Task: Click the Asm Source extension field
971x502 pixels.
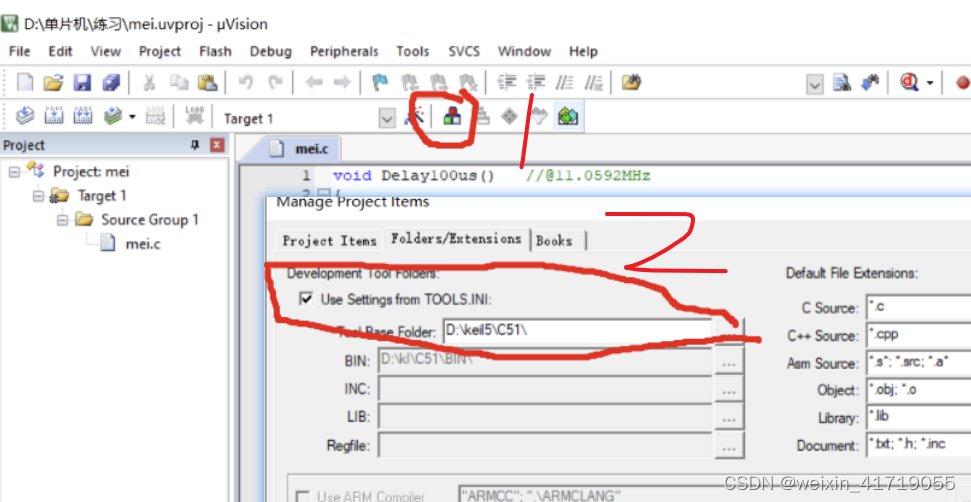Action: [x=918, y=363]
